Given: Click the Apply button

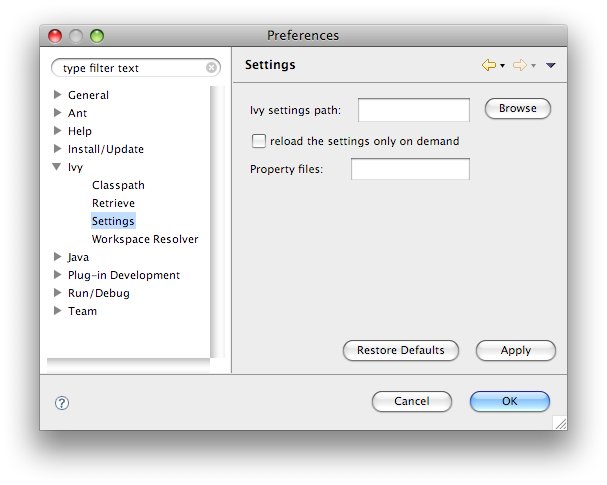Looking at the screenshot, I should tap(515, 350).
